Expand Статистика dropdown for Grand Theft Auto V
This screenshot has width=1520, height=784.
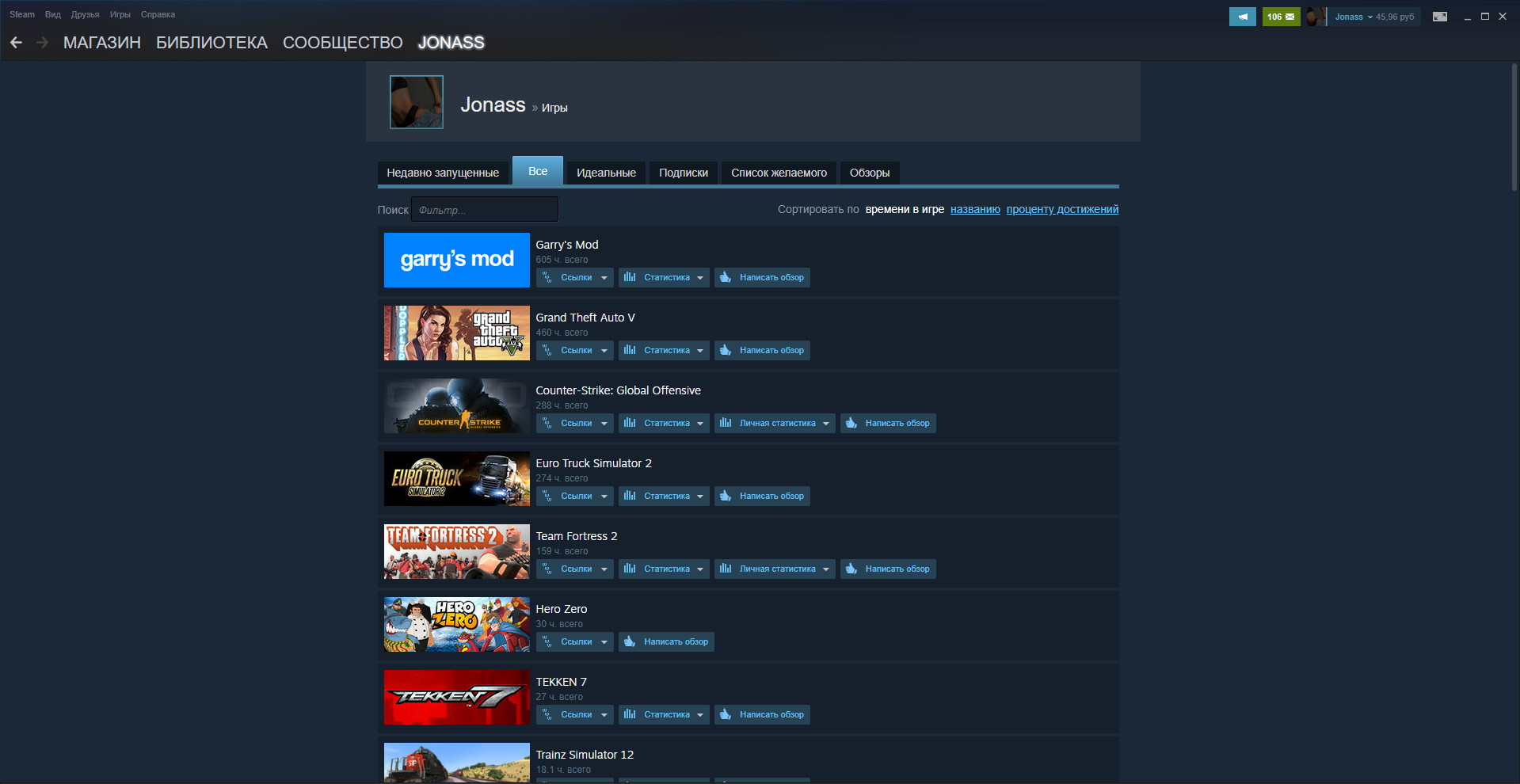point(664,350)
